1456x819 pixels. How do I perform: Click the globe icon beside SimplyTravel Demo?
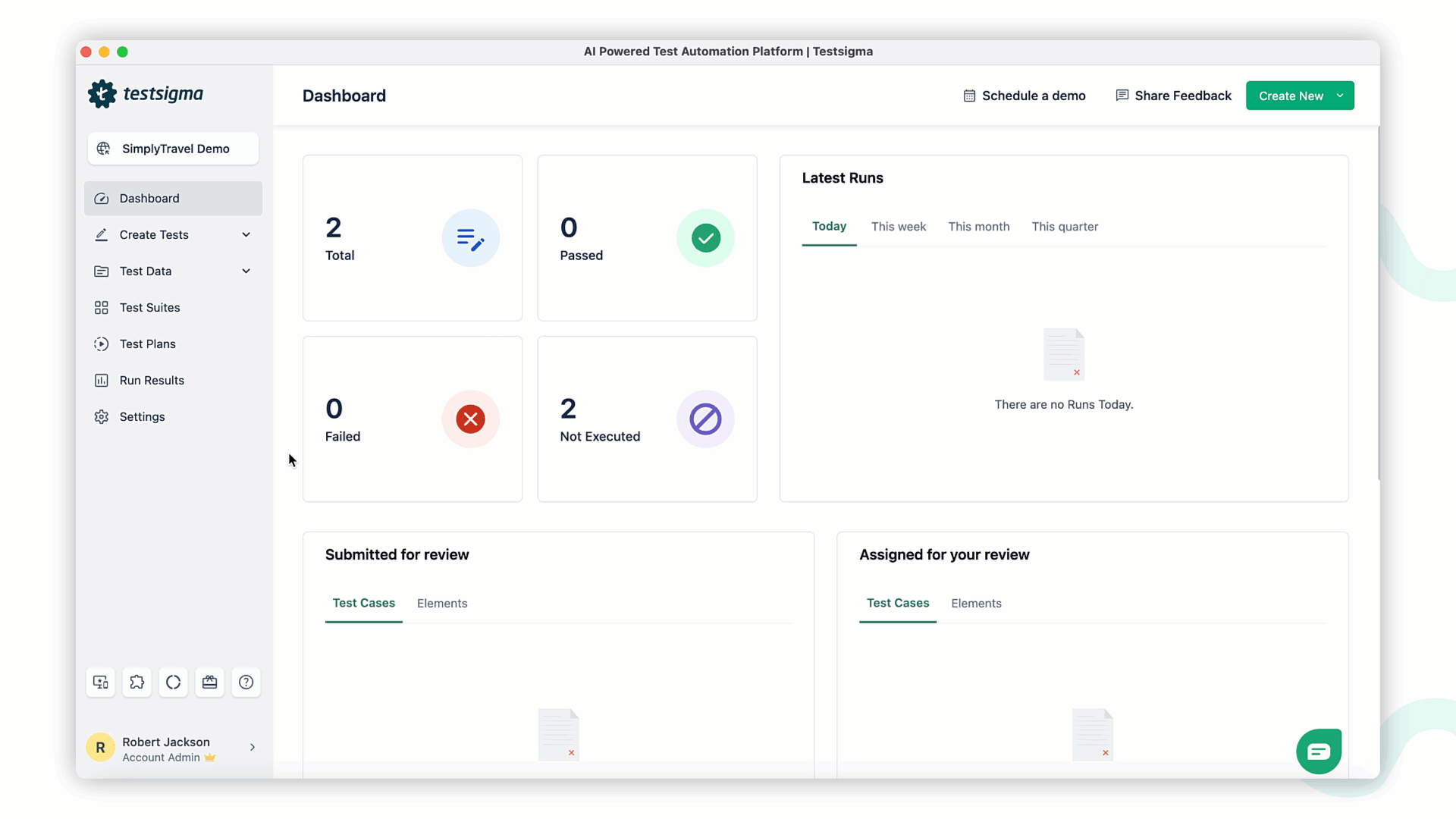(104, 149)
